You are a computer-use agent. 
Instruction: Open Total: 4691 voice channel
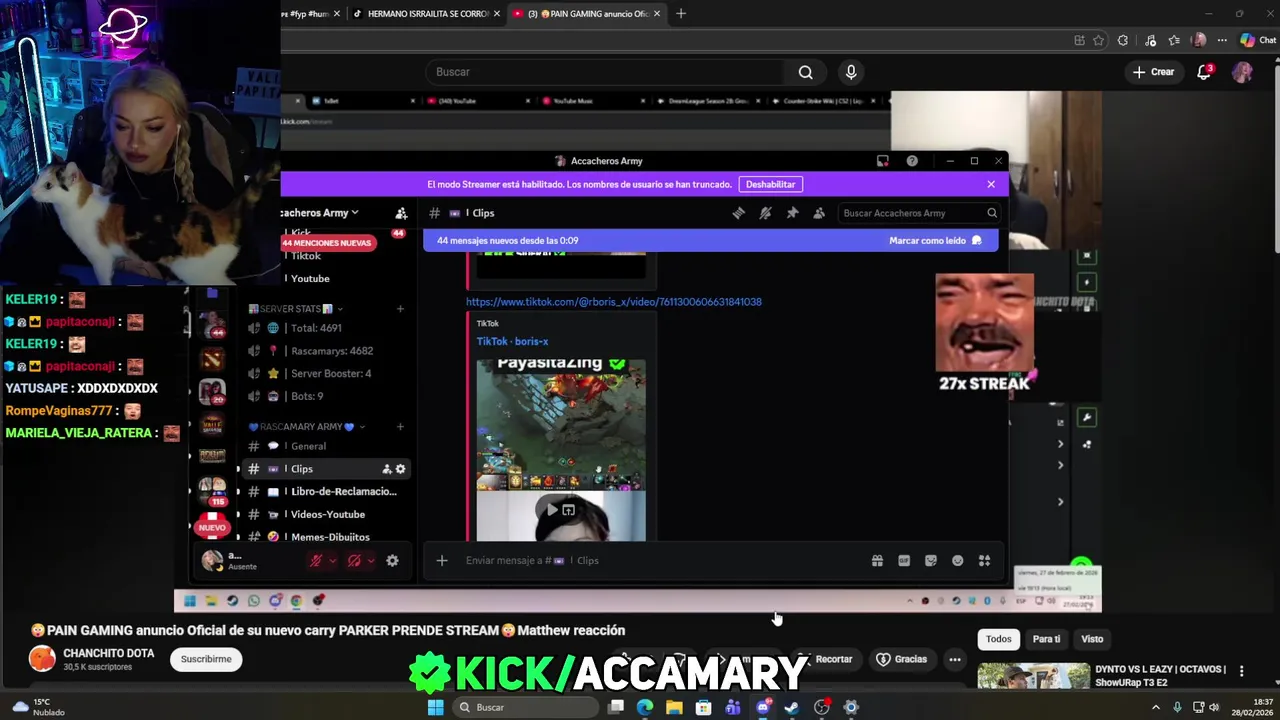point(327,328)
